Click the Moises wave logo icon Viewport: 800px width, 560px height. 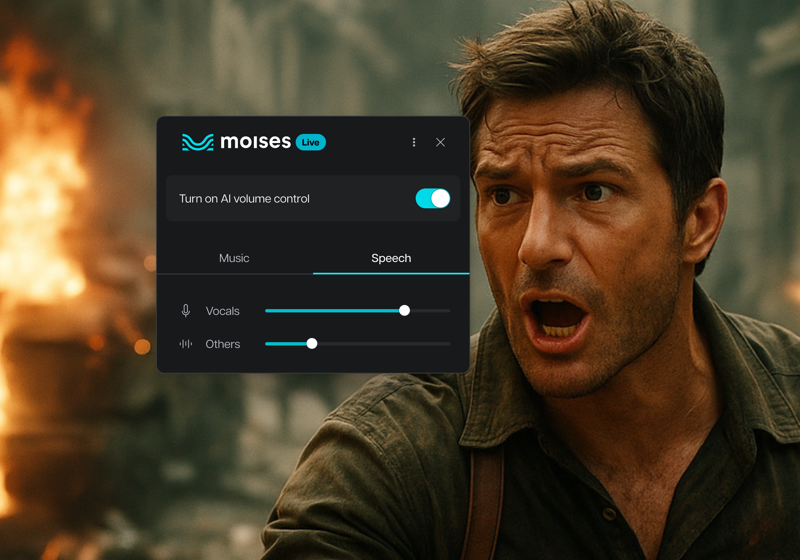(197, 142)
